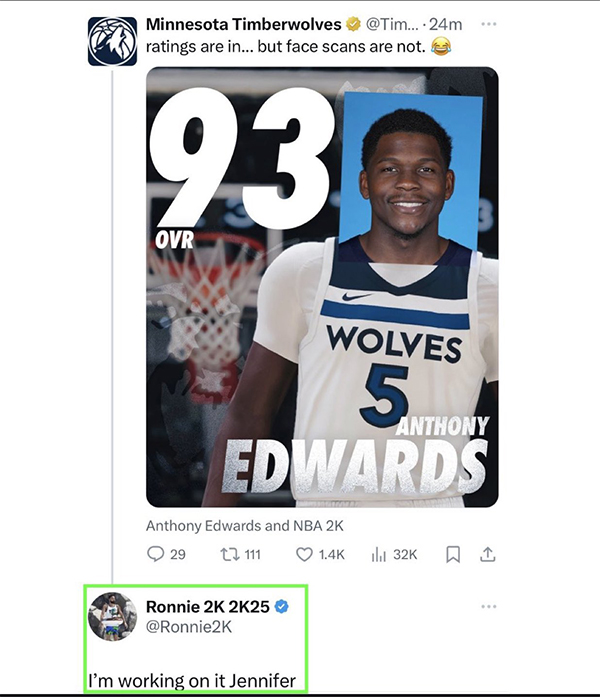The height and width of the screenshot is (697, 600).
Task: Open the Anthony Edwards 93 OVR image
Action: 322,287
